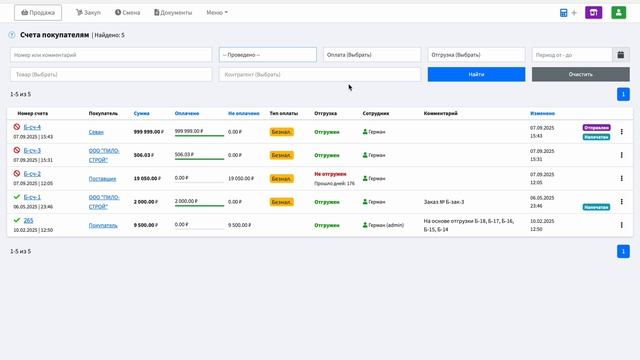Image resolution: width=640 pixels, height=360 pixels.
Task: Focus the Период от - до field
Action: pyautogui.click(x=572, y=55)
